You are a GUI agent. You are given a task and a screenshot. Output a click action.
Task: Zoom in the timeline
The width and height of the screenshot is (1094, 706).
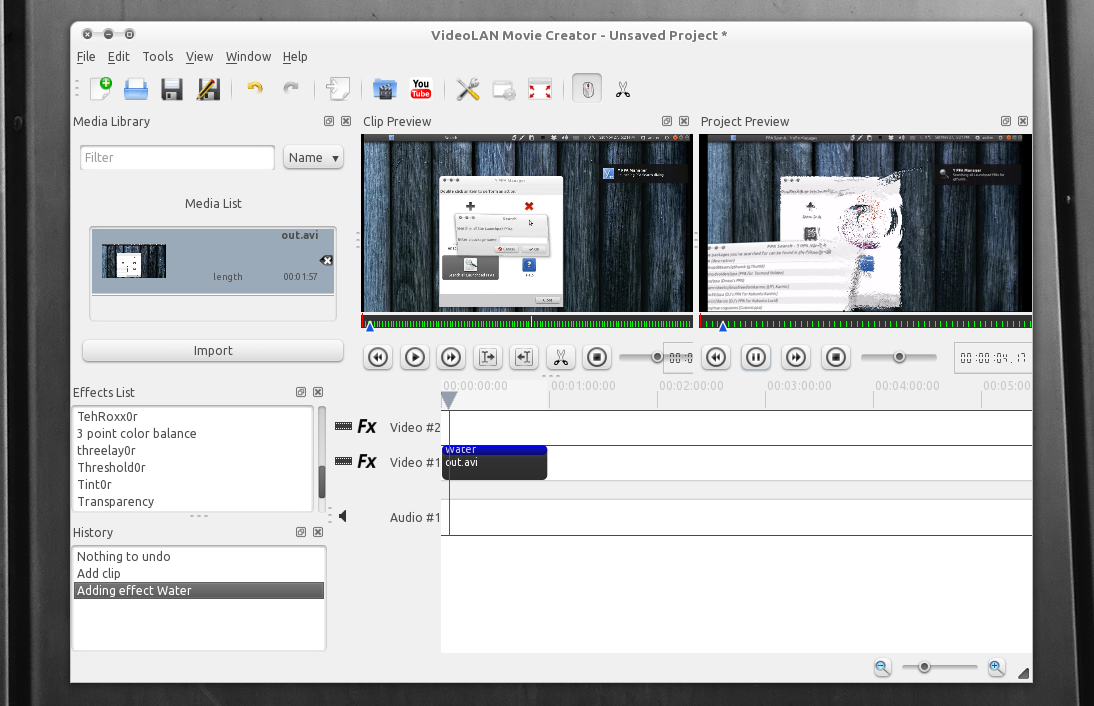(x=996, y=668)
